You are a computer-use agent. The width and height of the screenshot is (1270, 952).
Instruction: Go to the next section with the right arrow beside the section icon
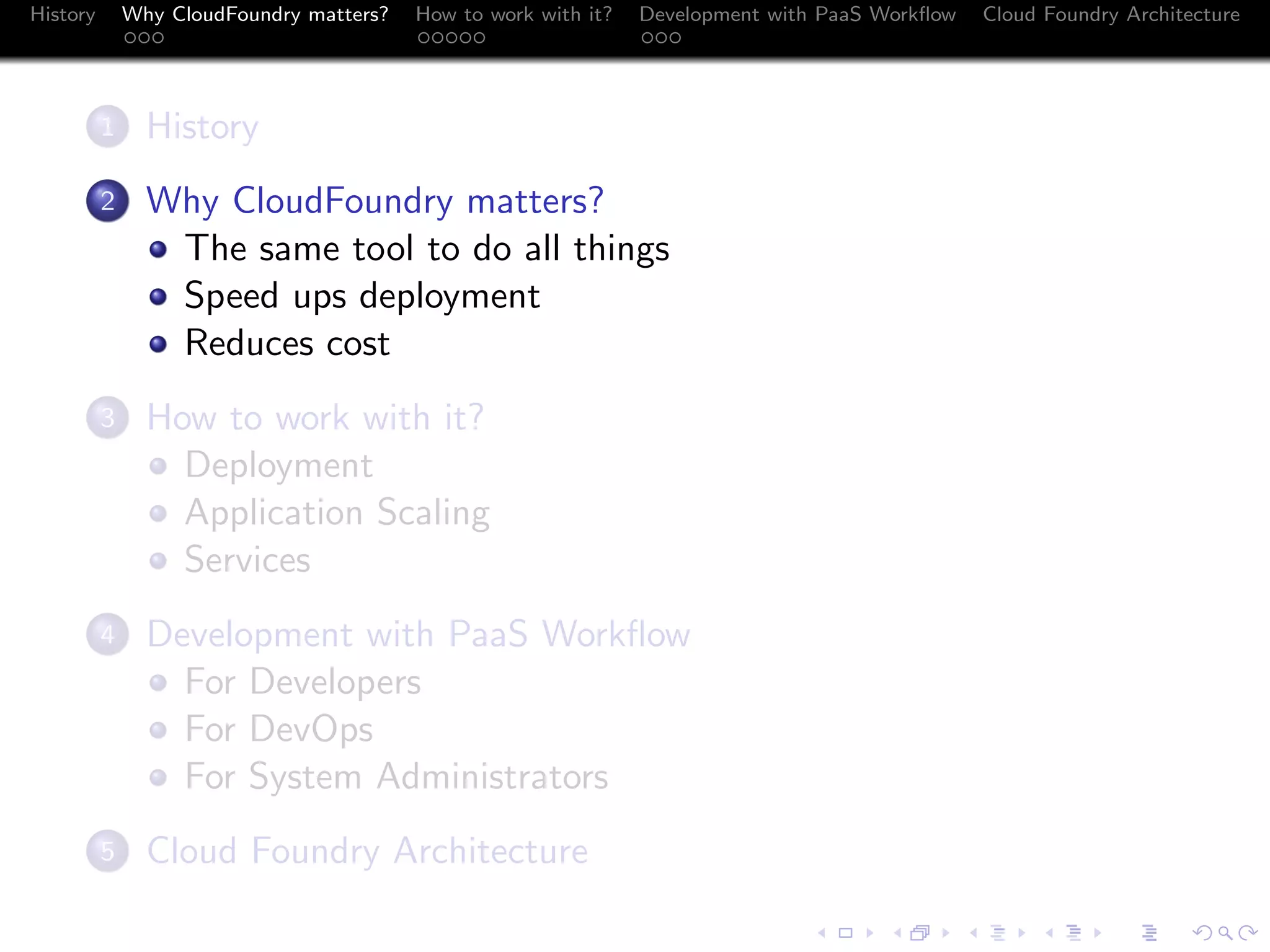[x=1098, y=933]
